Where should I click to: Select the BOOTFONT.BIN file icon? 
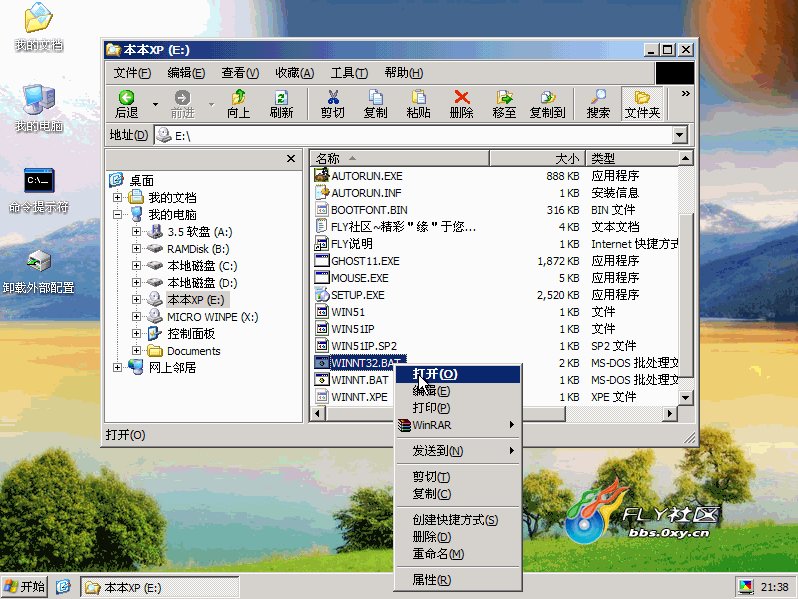click(x=322, y=210)
